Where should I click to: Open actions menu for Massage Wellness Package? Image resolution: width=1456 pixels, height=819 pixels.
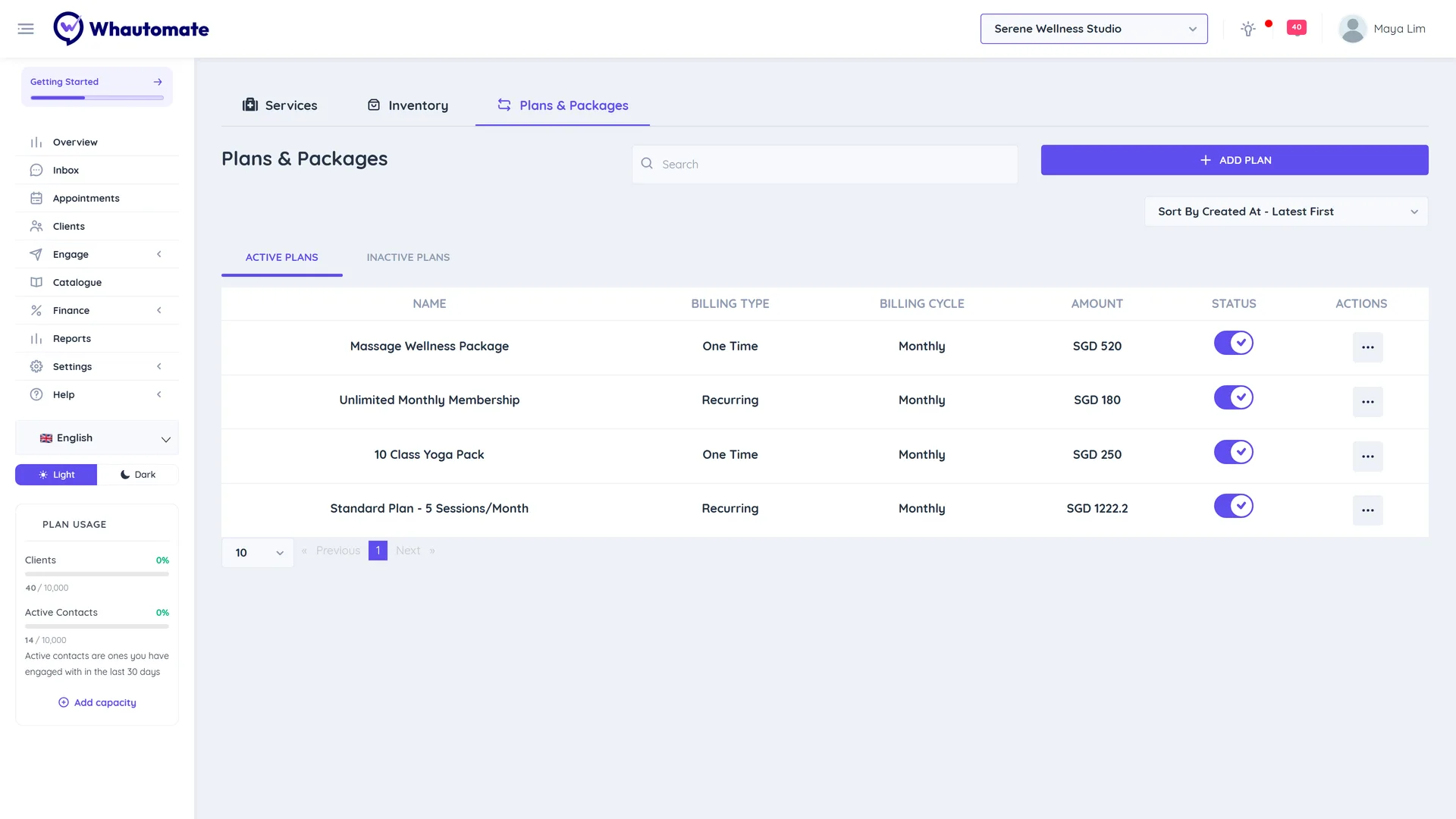pyautogui.click(x=1367, y=347)
